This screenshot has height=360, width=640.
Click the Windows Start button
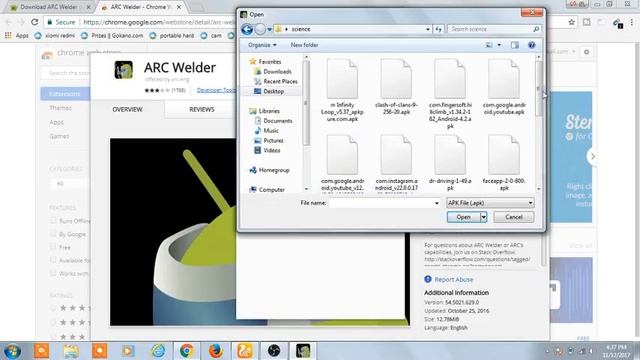point(12,351)
